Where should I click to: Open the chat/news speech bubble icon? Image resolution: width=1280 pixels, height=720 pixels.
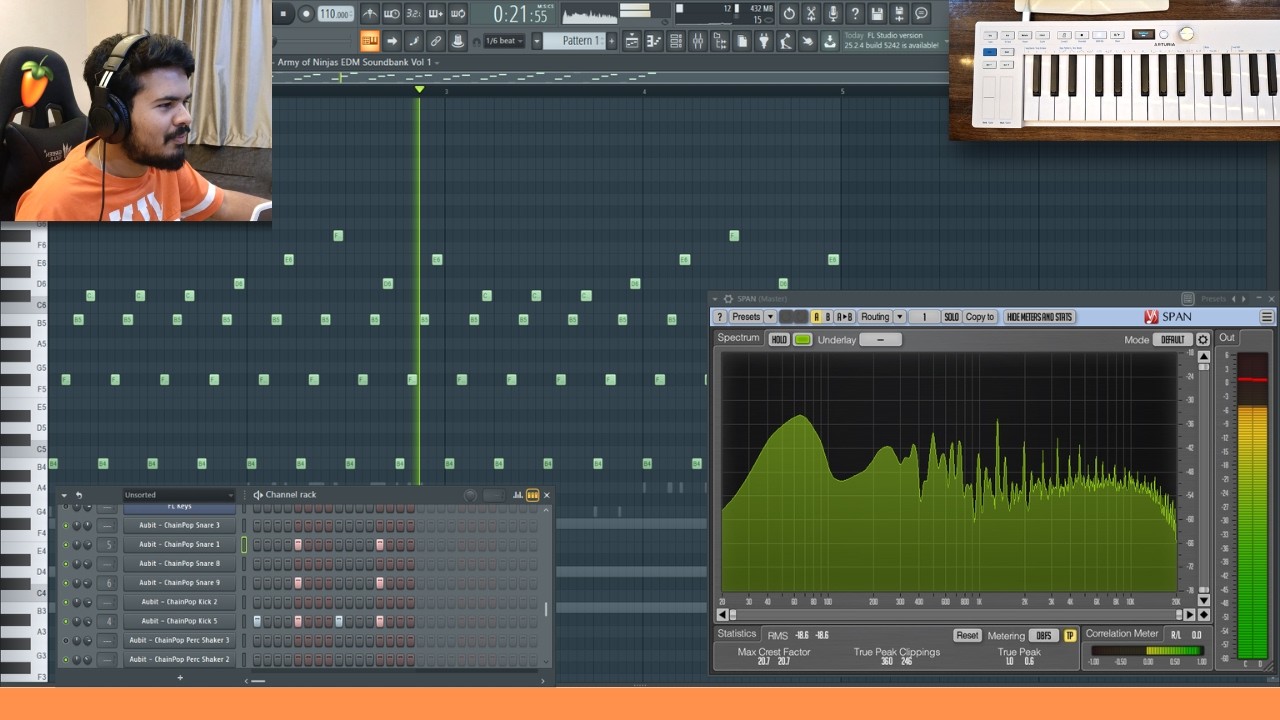coord(921,14)
